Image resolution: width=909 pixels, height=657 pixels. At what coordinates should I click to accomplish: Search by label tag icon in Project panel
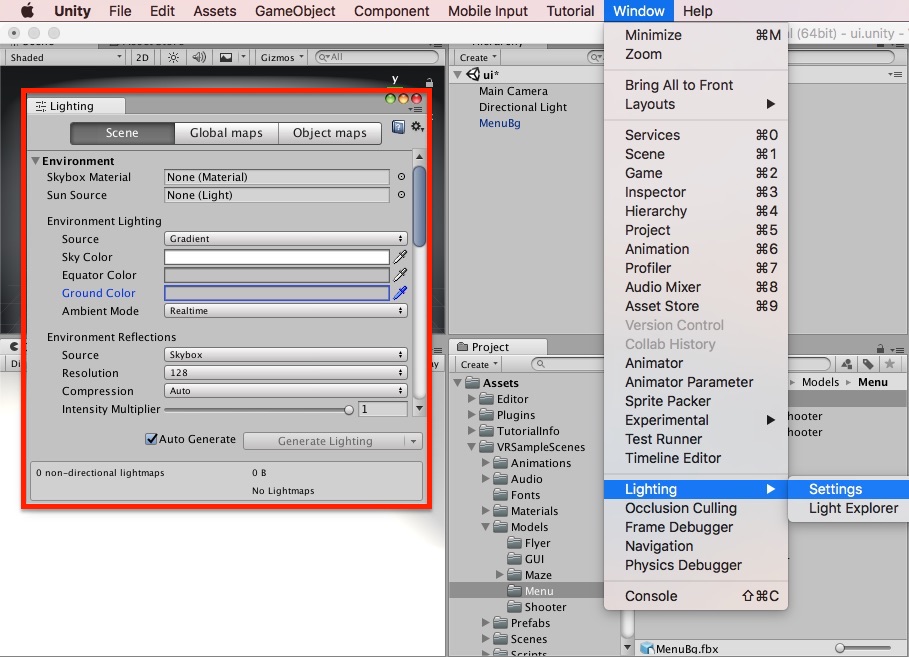[868, 364]
